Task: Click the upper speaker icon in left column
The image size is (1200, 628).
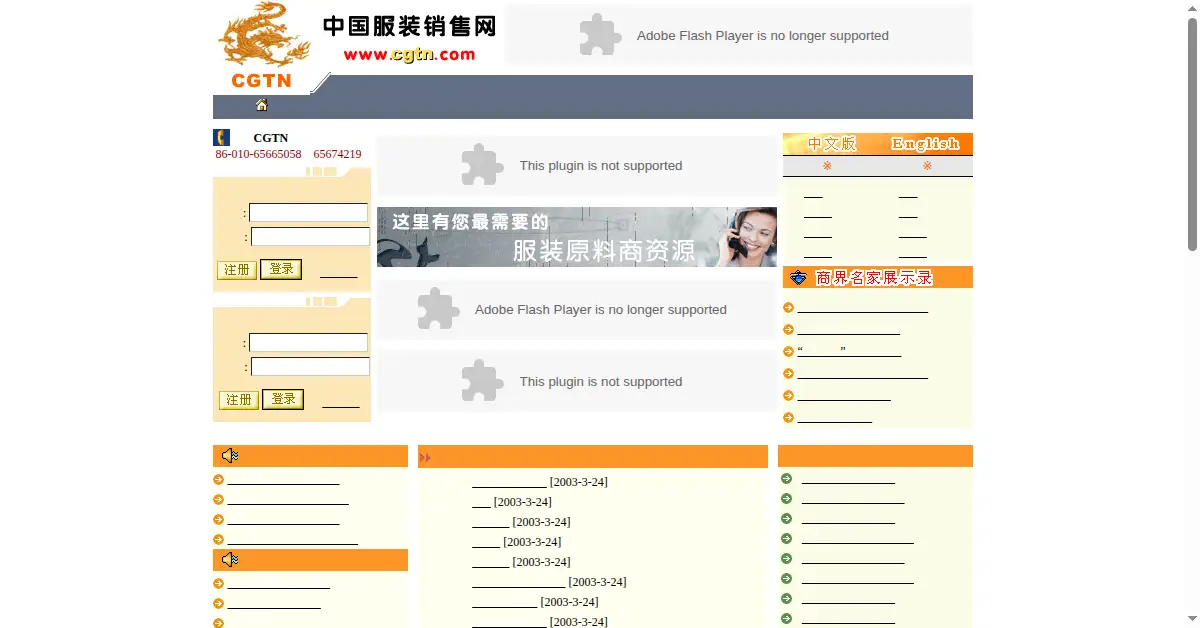Action: click(230, 456)
